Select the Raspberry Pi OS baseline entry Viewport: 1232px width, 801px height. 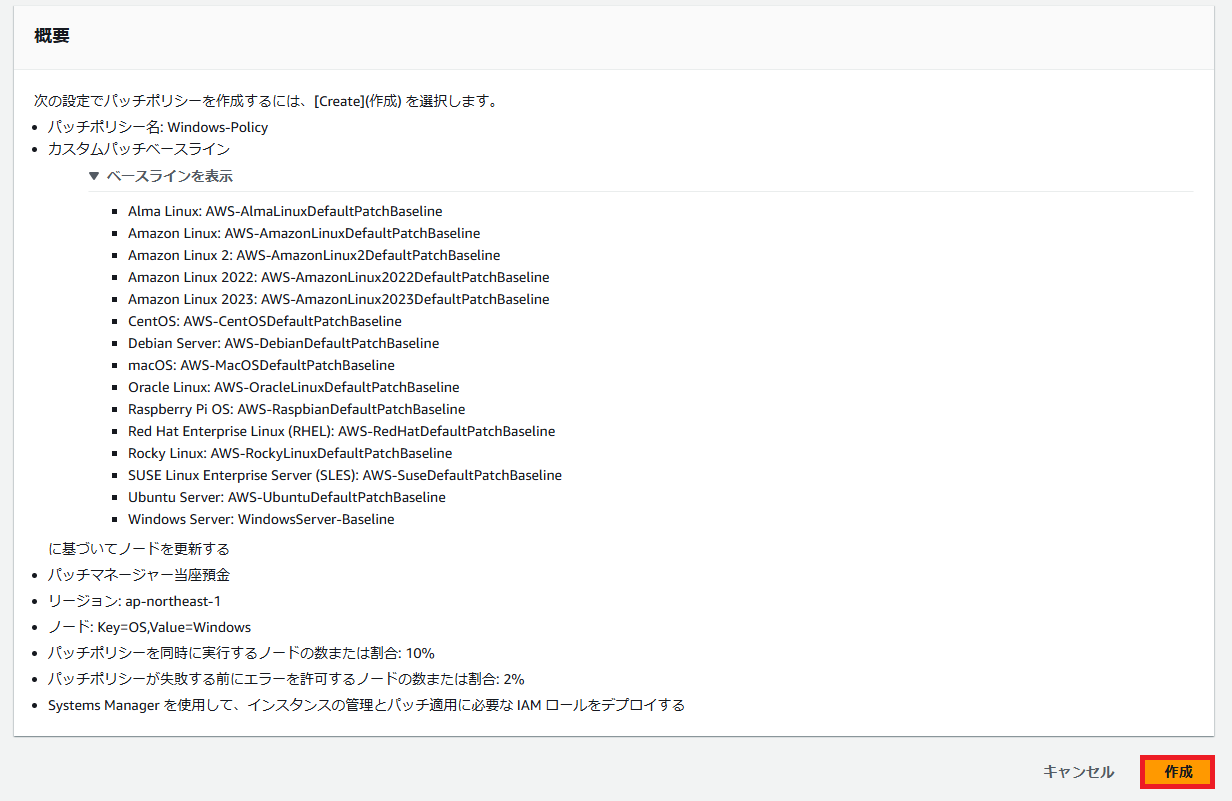tap(296, 409)
